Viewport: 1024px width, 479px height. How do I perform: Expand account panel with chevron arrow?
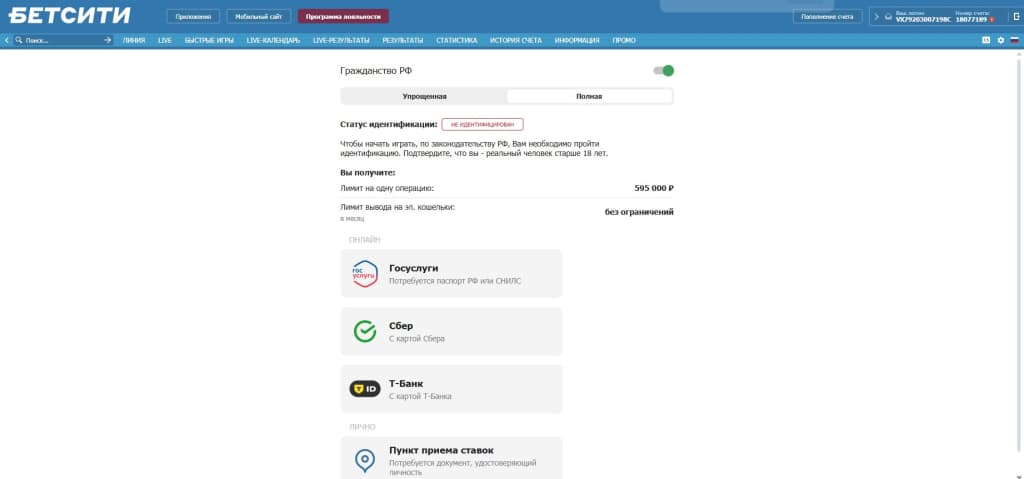tap(876, 17)
